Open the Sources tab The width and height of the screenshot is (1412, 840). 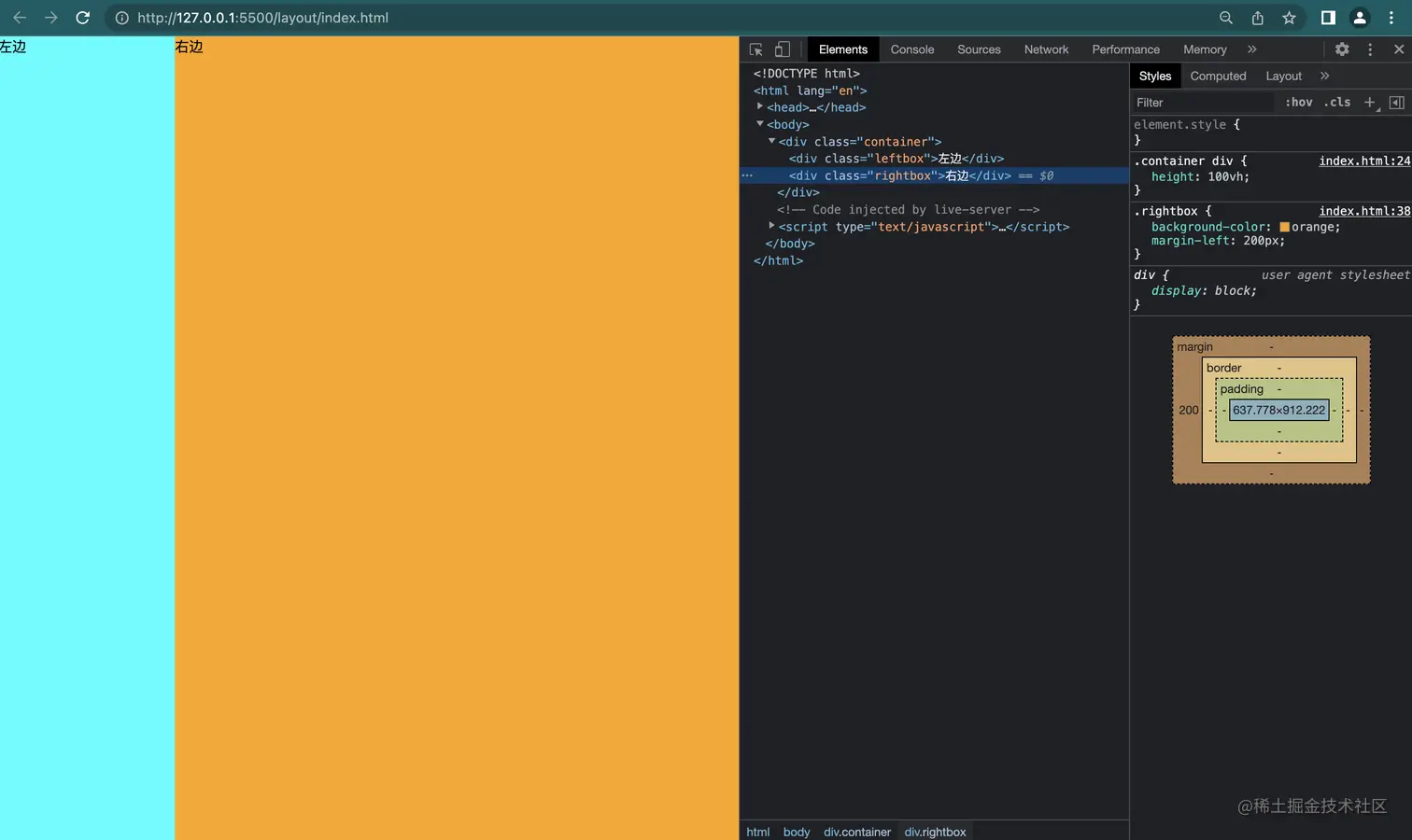tap(979, 49)
